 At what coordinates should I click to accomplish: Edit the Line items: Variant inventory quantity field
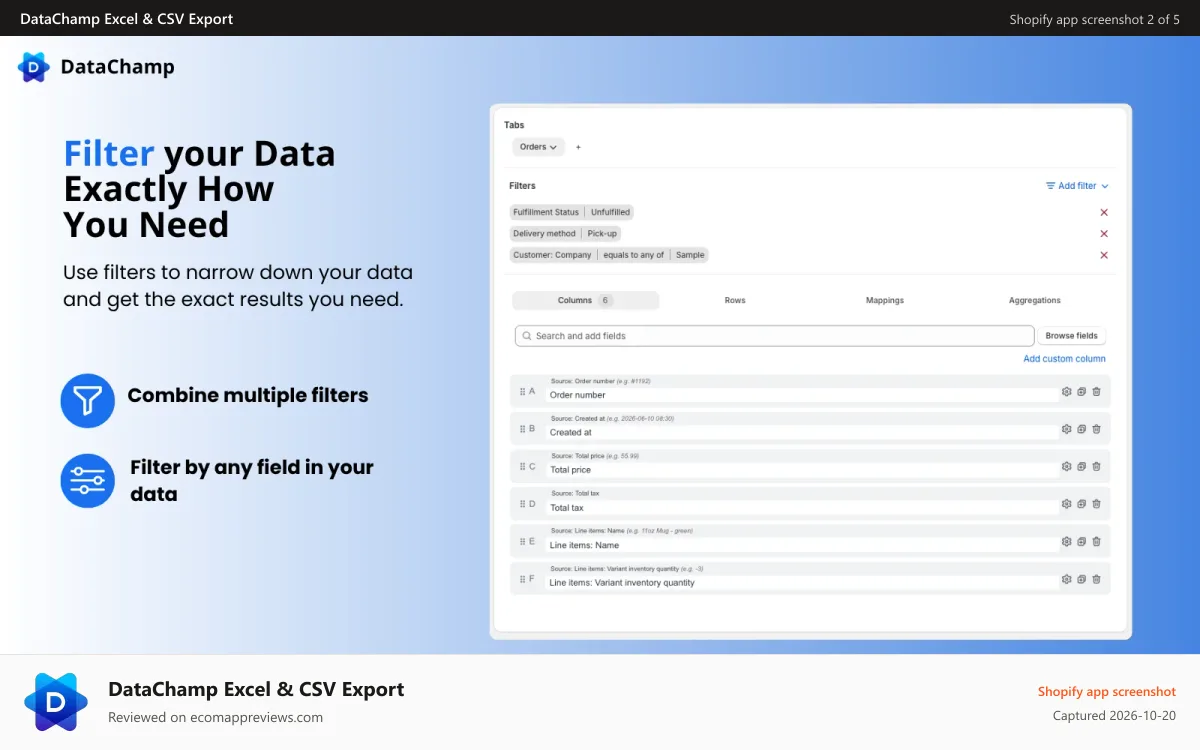[x=801, y=582]
